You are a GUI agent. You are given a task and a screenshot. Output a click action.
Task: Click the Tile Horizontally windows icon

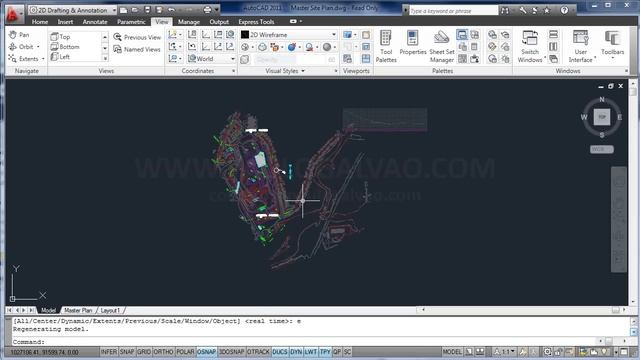pyautogui.click(x=553, y=35)
